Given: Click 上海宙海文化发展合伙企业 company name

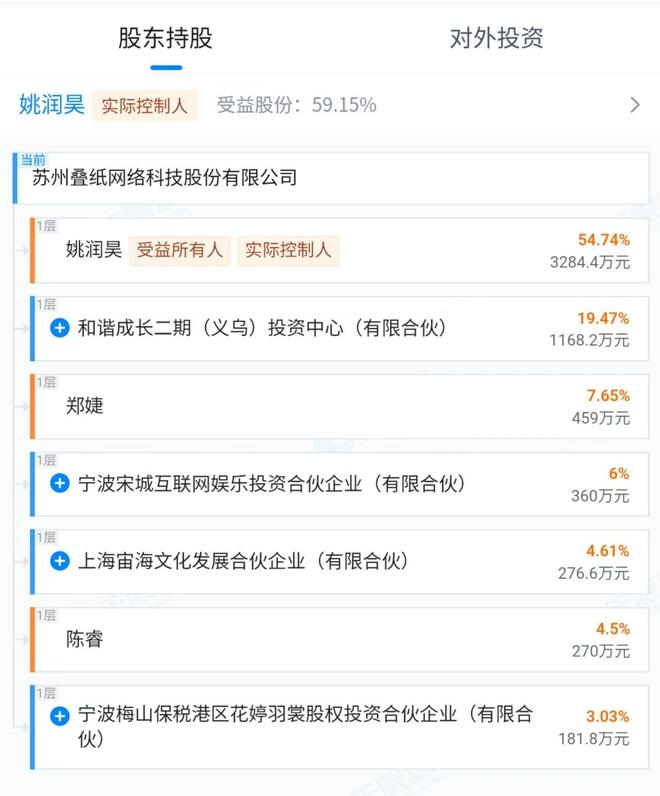Looking at the screenshot, I should (x=244, y=561).
